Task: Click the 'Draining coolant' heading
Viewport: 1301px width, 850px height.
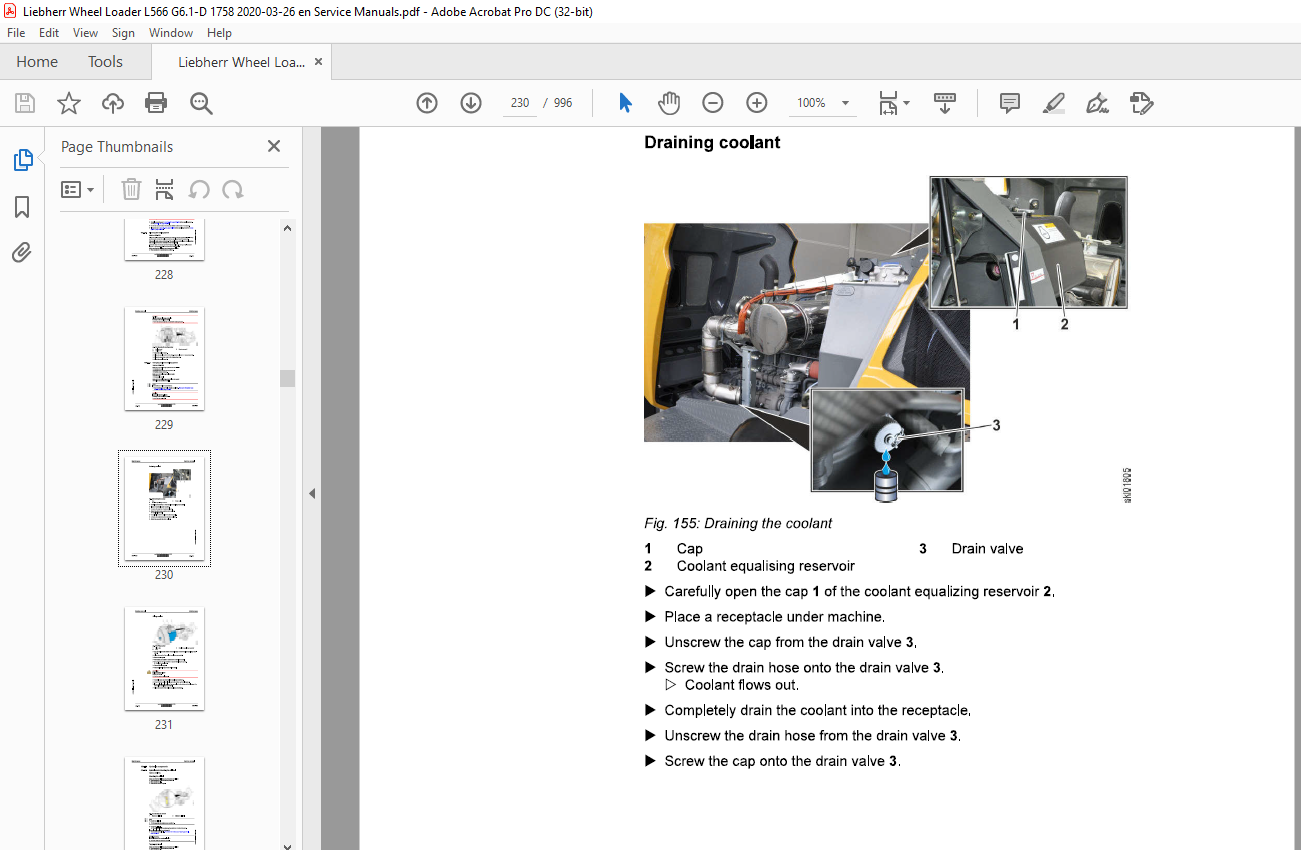Action: point(712,142)
